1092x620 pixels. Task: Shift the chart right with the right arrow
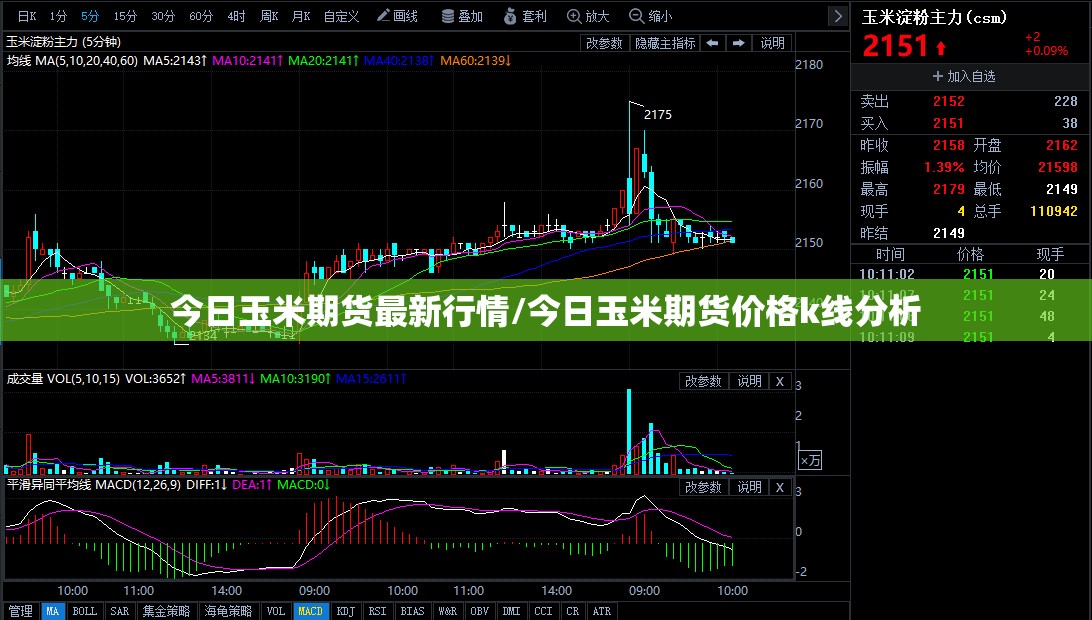pos(738,43)
